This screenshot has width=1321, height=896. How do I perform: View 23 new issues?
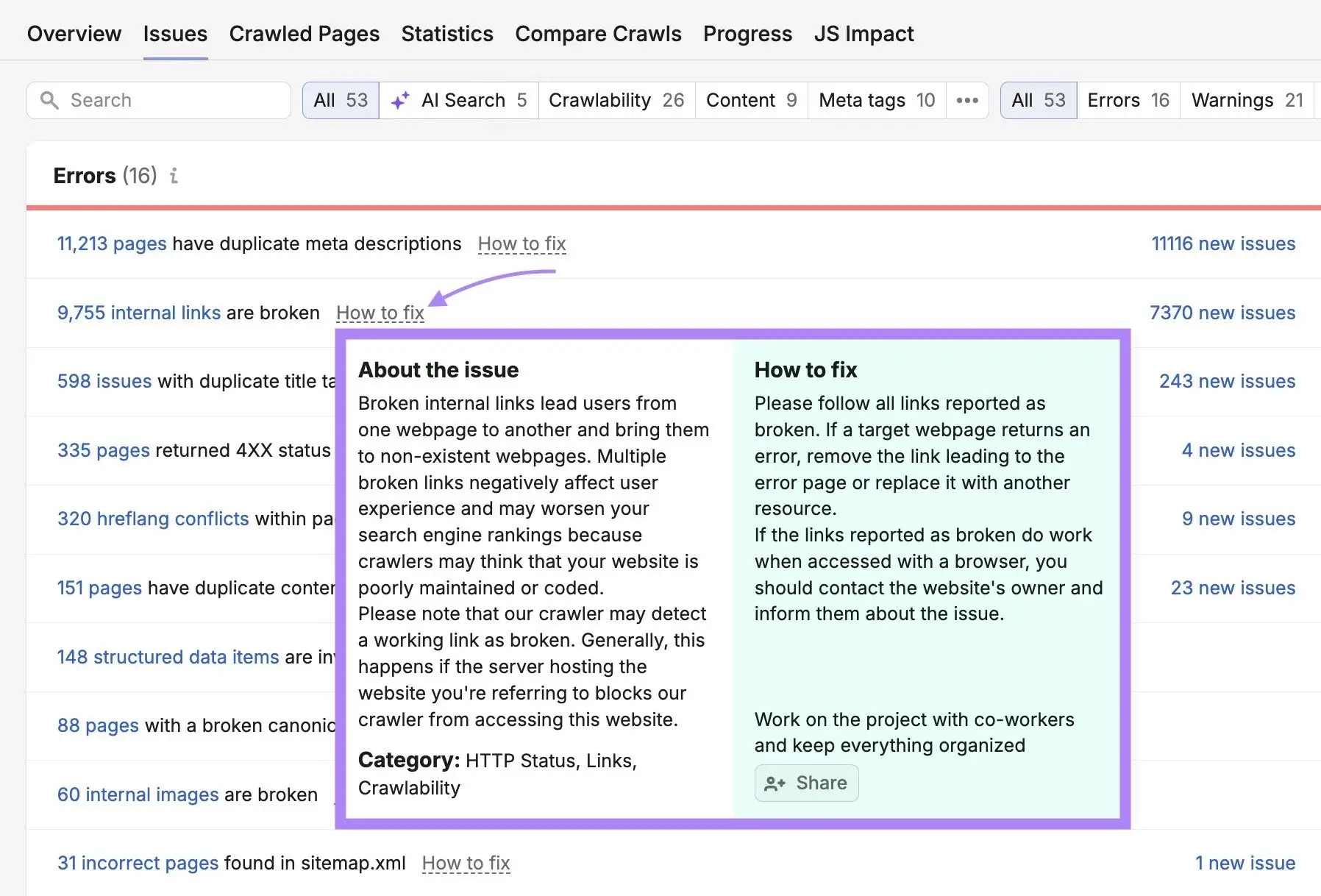click(1233, 588)
